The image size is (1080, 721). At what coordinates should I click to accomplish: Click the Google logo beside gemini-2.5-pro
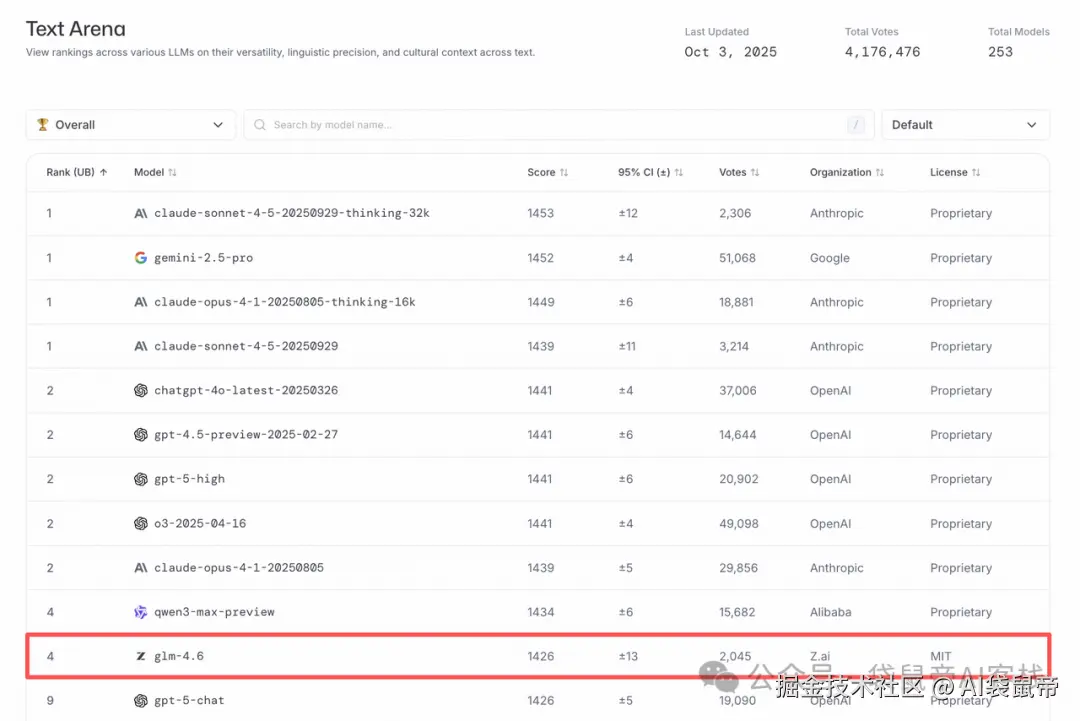pos(141,258)
